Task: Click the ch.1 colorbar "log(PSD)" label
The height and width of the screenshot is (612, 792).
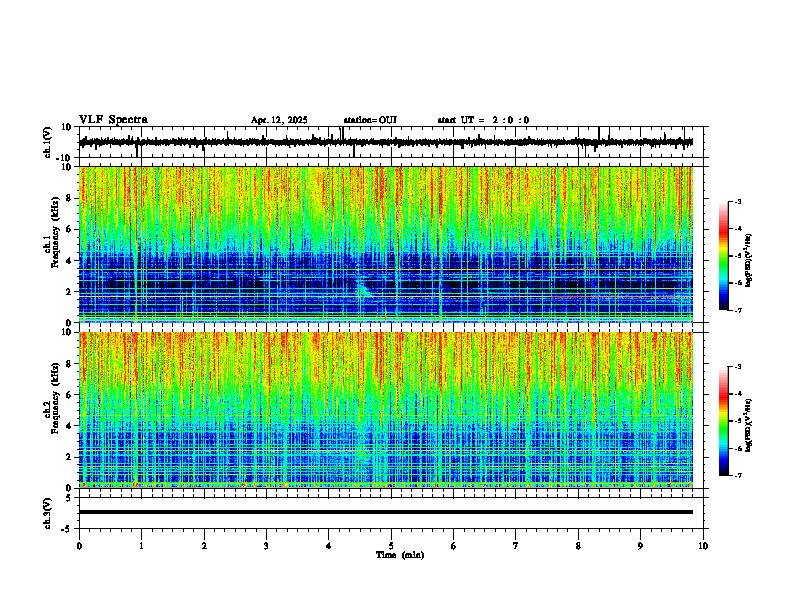Action: point(748,261)
